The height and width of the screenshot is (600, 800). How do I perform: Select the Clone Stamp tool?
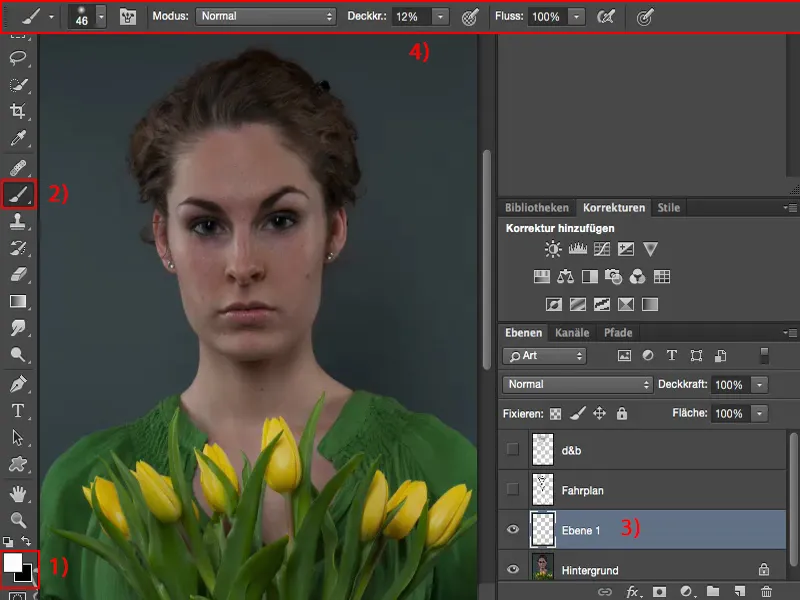tap(18, 221)
